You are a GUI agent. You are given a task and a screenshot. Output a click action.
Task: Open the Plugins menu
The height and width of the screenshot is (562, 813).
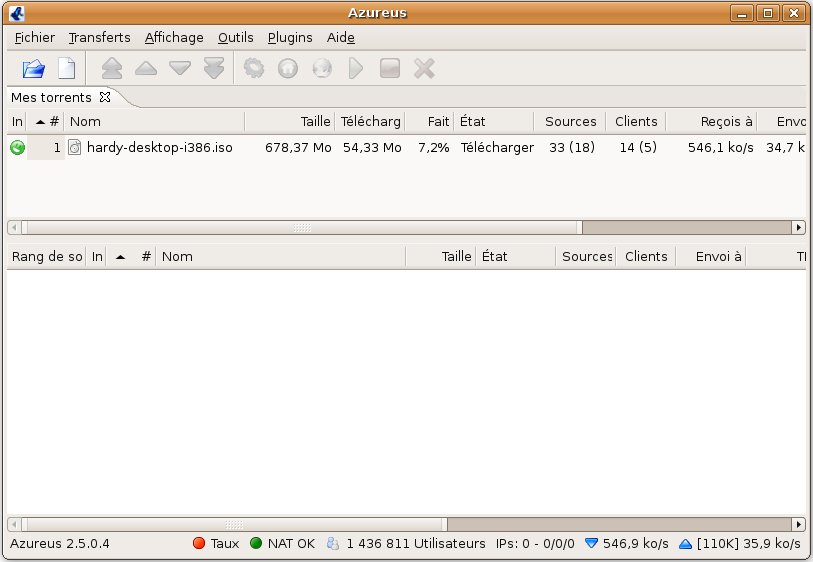coord(290,37)
